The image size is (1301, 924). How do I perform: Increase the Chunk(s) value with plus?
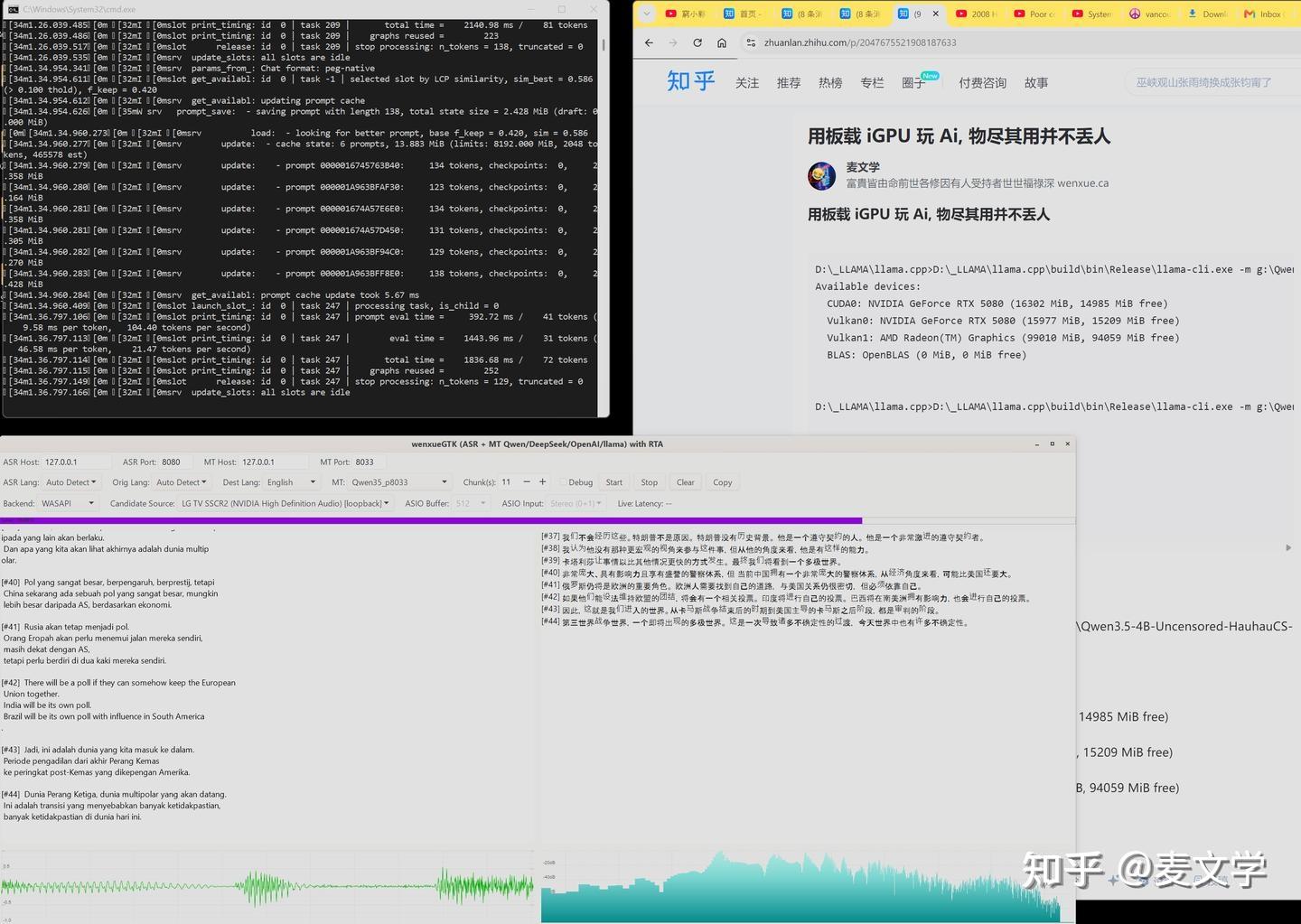542,482
